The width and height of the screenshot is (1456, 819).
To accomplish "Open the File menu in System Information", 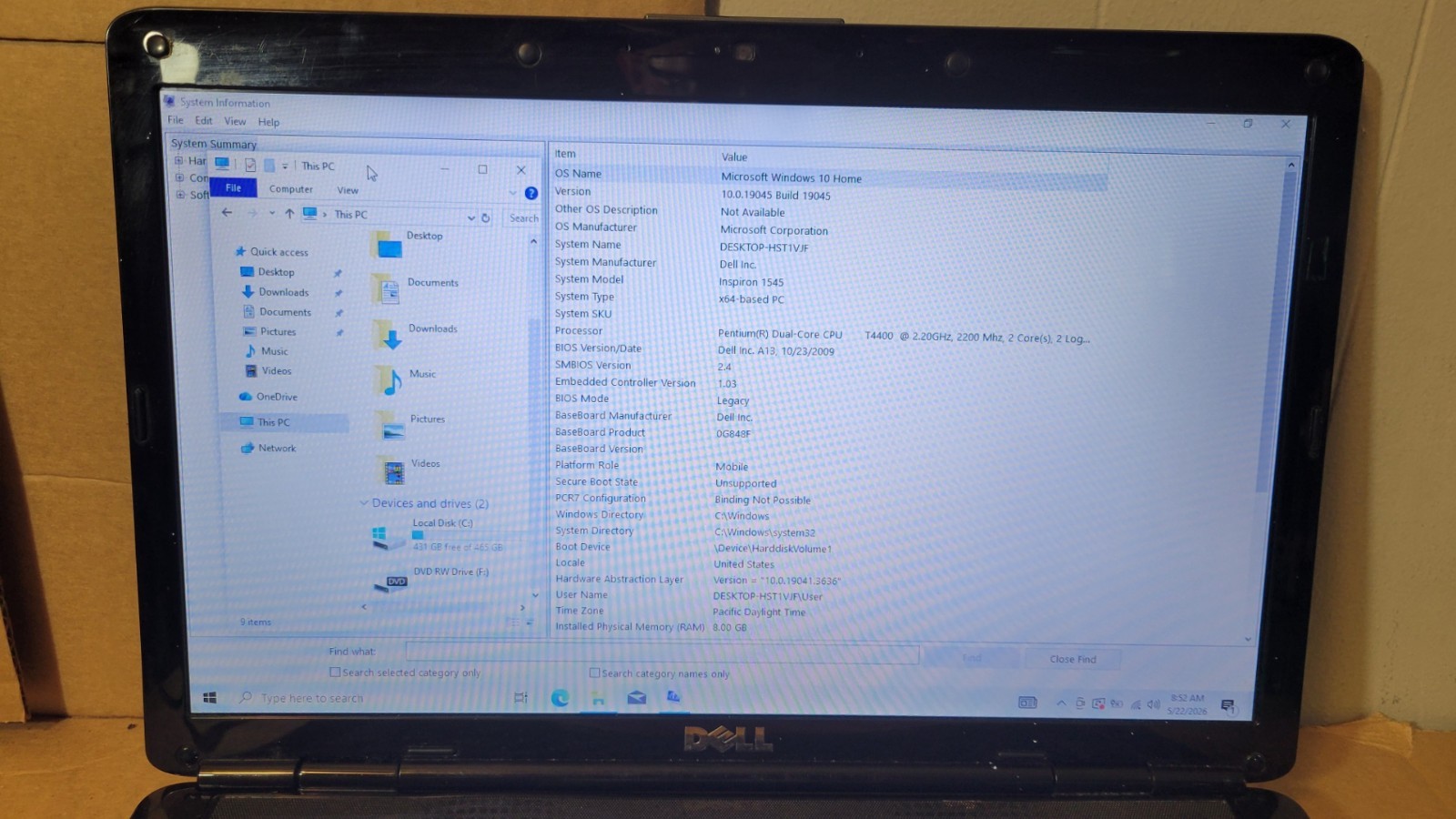I will 176,120.
